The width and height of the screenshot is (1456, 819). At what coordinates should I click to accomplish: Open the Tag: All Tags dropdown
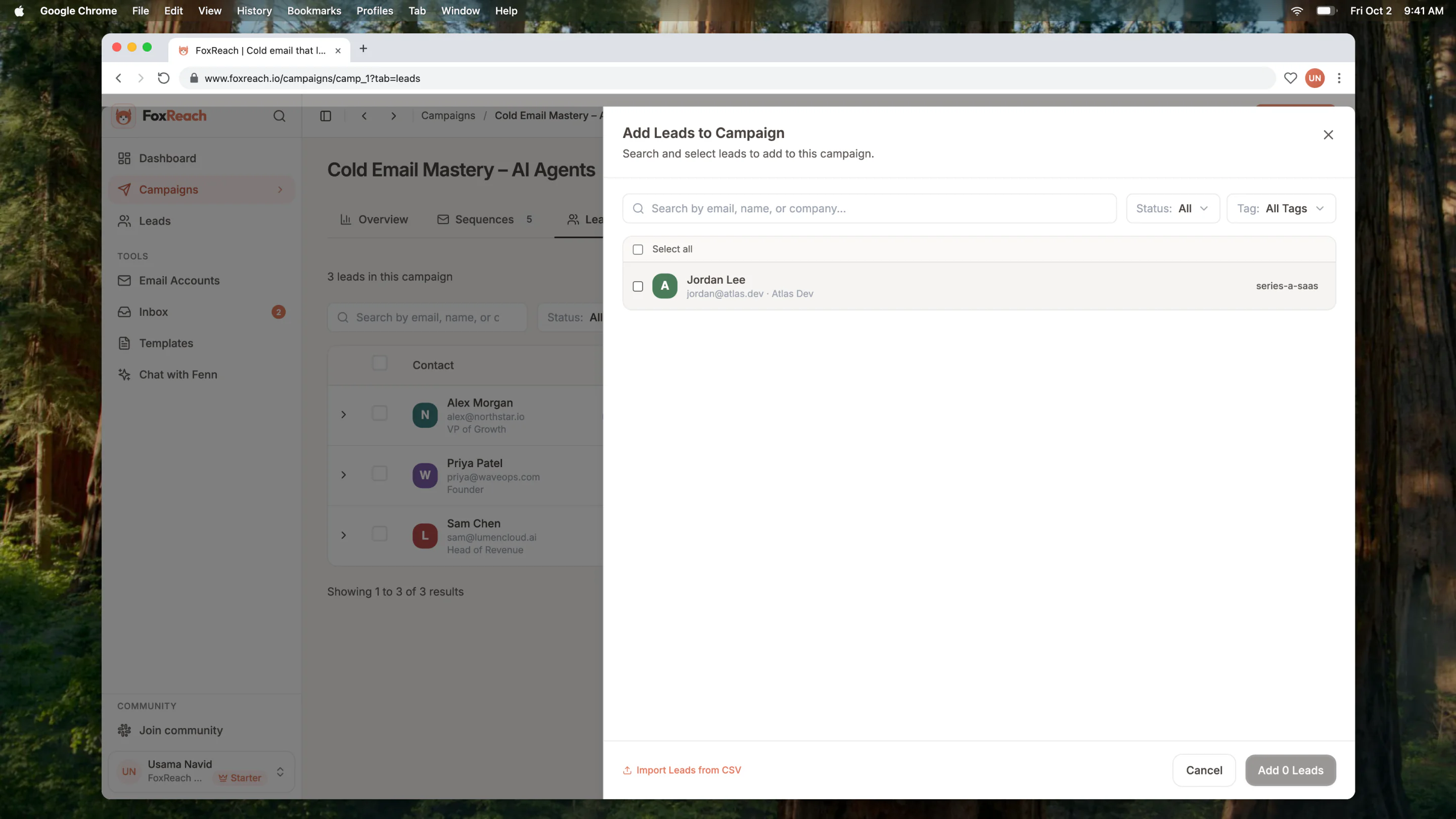pyautogui.click(x=1281, y=209)
